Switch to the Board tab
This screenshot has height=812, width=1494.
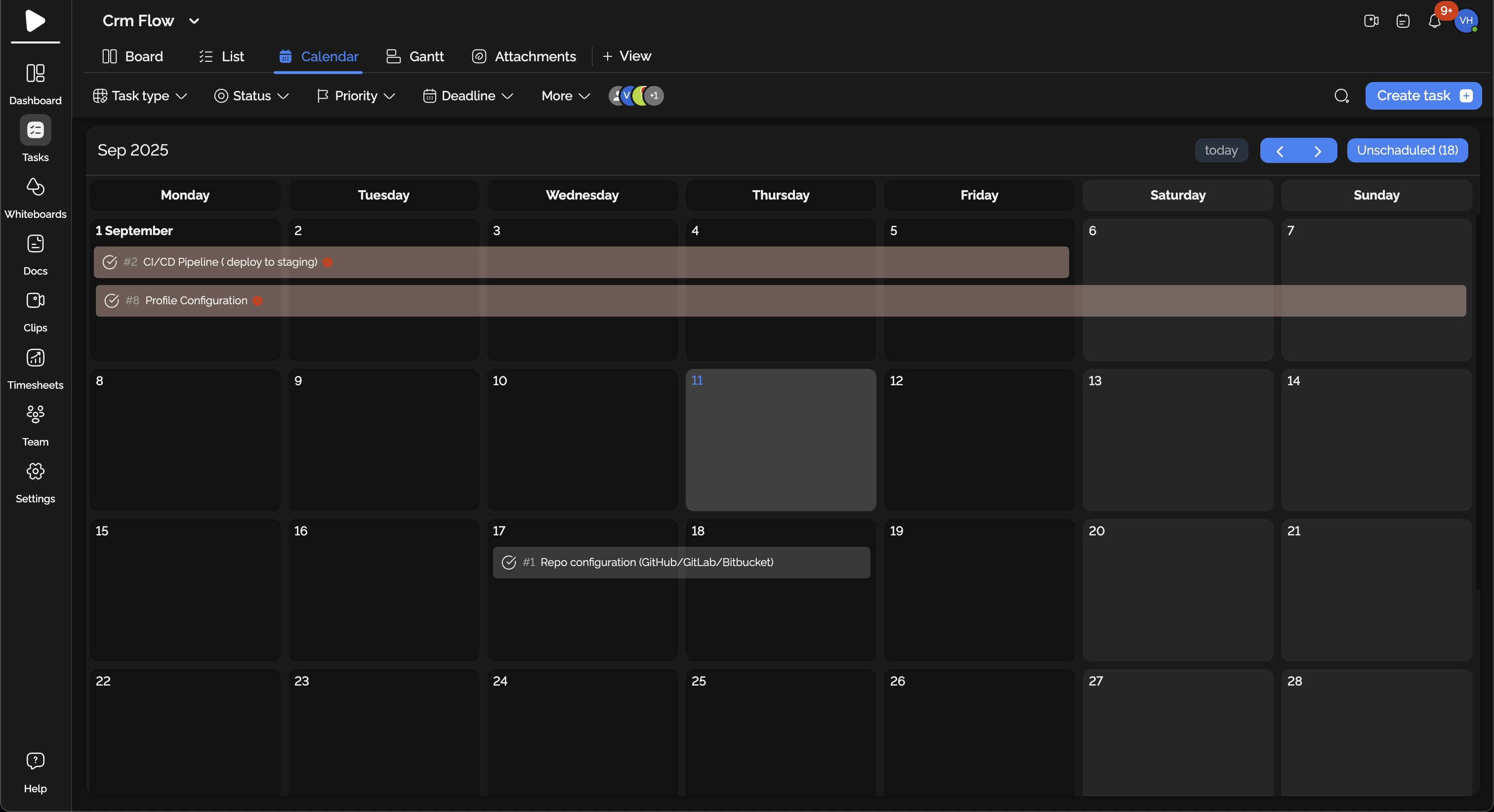point(133,56)
